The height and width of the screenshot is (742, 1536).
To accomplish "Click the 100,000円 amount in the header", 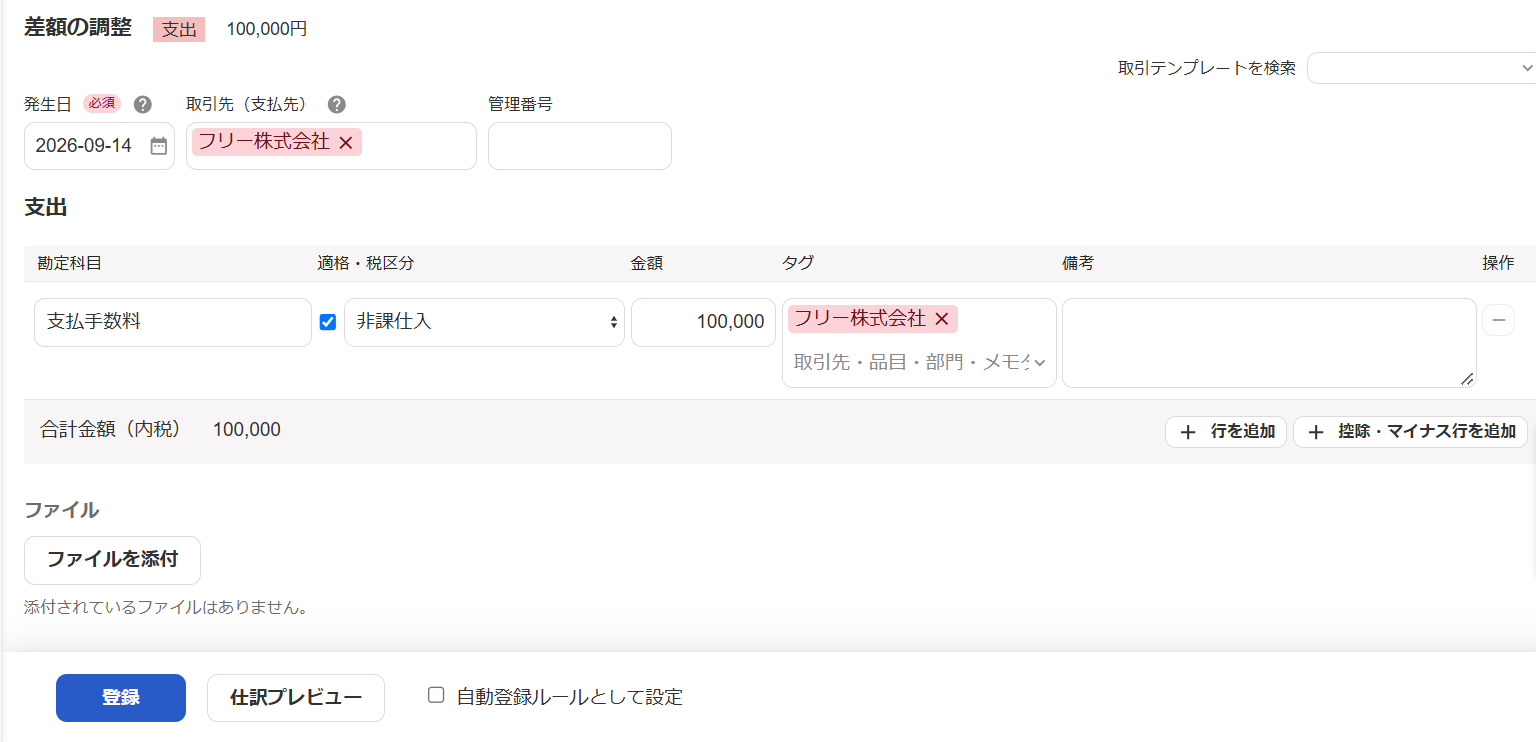I will (x=267, y=29).
